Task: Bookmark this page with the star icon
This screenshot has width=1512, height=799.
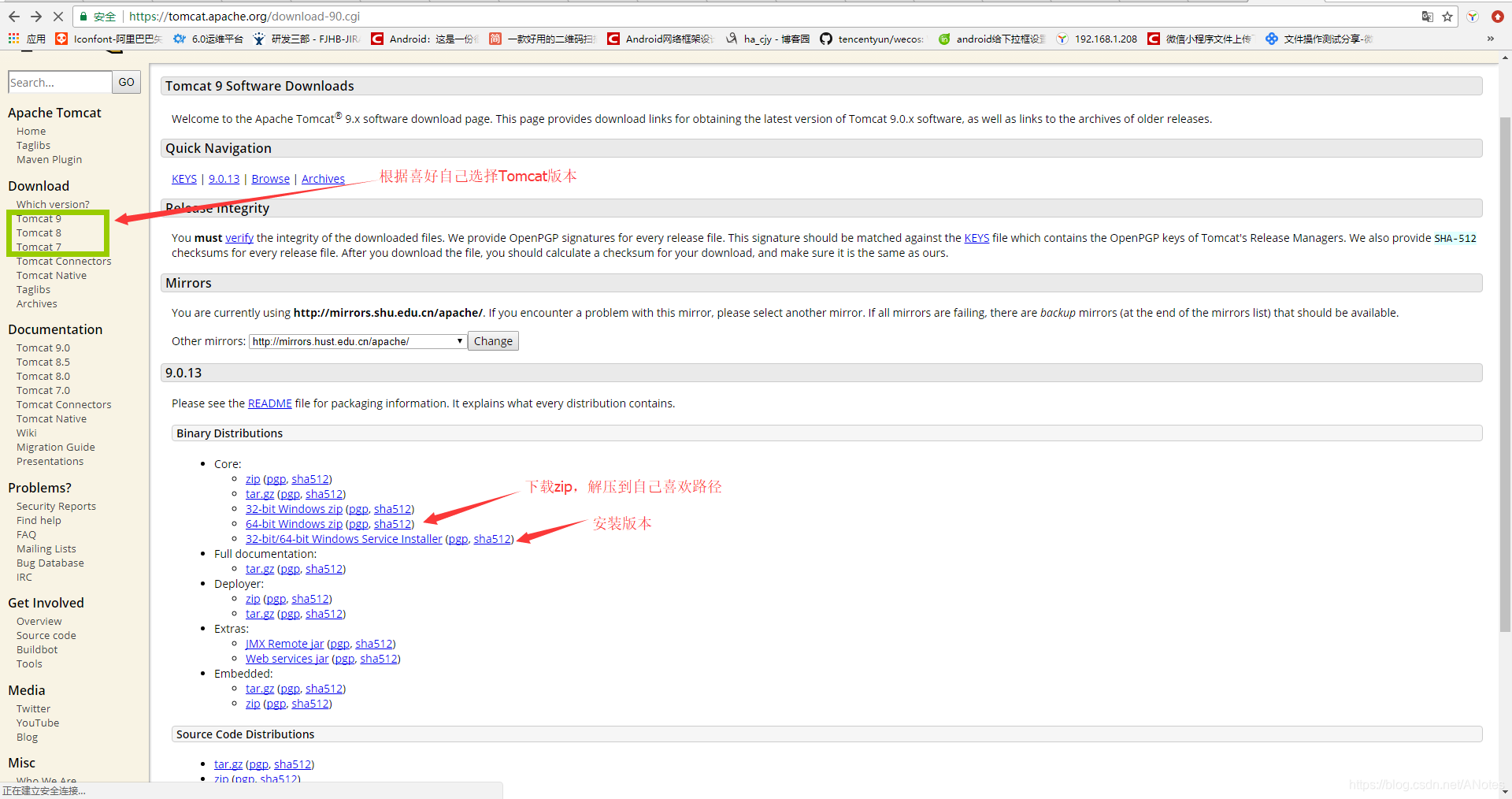Action: (x=1447, y=17)
